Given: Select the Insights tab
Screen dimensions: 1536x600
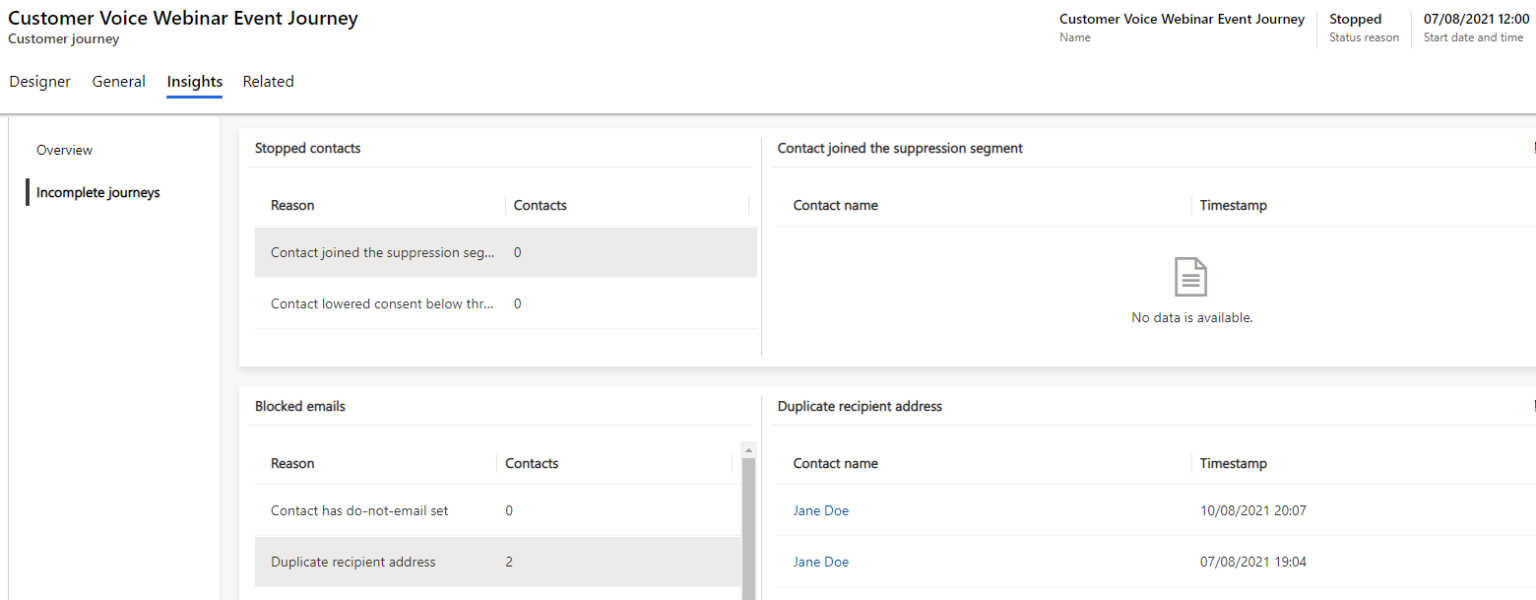Looking at the screenshot, I should [194, 82].
